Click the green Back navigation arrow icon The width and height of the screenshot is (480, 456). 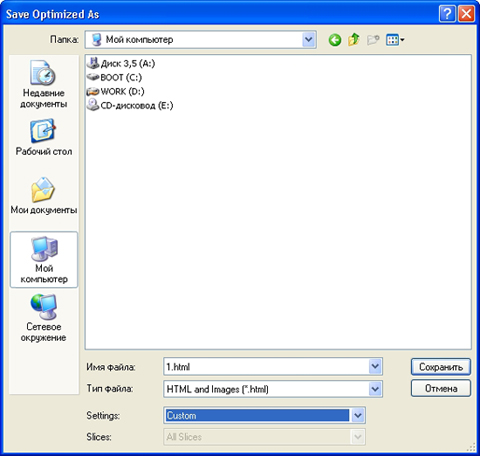[335, 40]
